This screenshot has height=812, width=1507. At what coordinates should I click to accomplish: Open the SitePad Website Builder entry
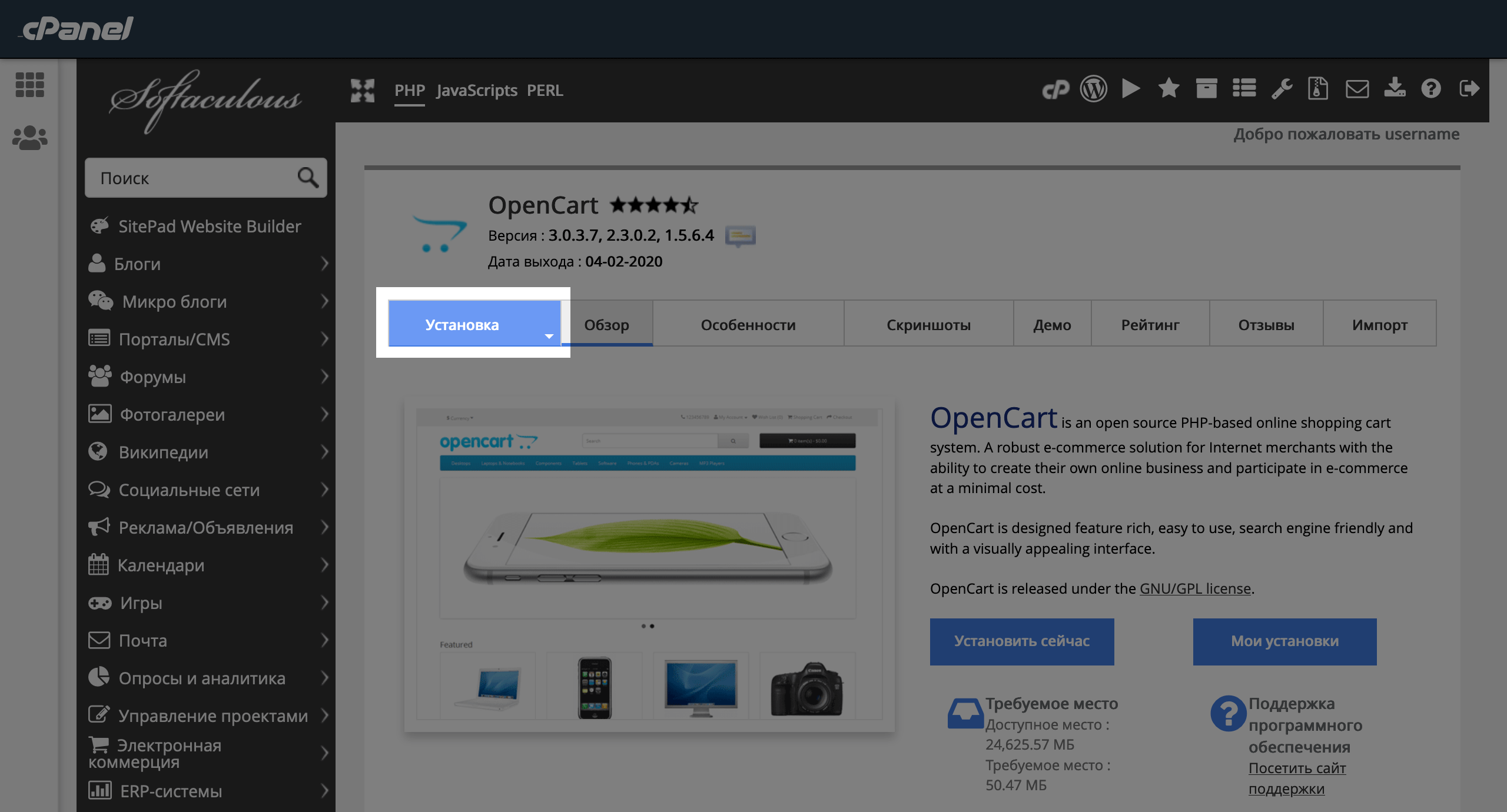pyautogui.click(x=206, y=227)
